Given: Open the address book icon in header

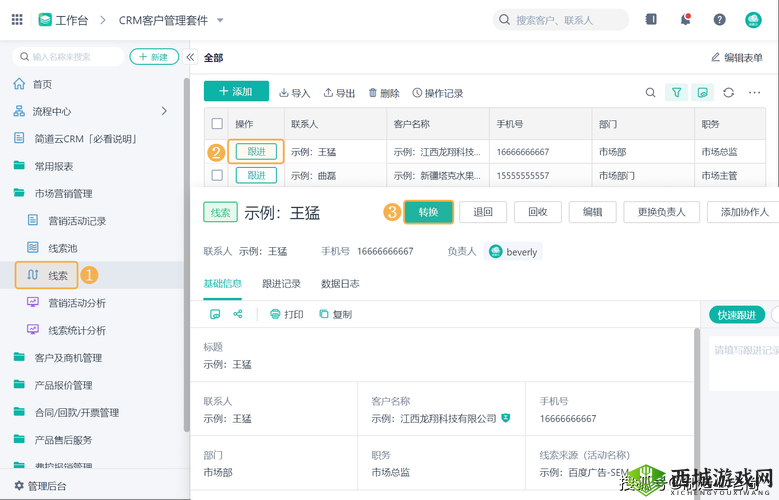Looking at the screenshot, I should (x=651, y=19).
